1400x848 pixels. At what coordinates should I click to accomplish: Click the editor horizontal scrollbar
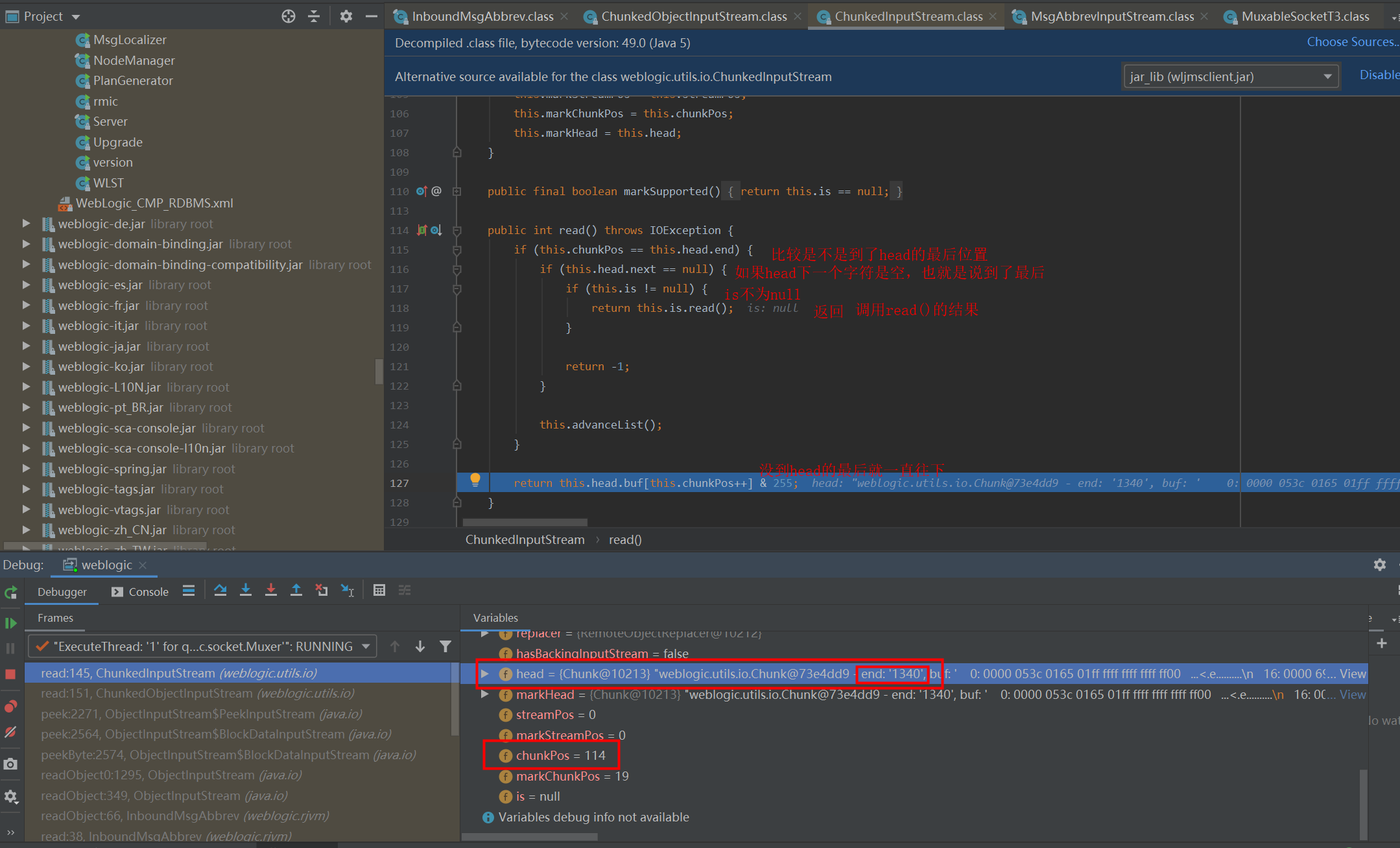click(x=525, y=523)
